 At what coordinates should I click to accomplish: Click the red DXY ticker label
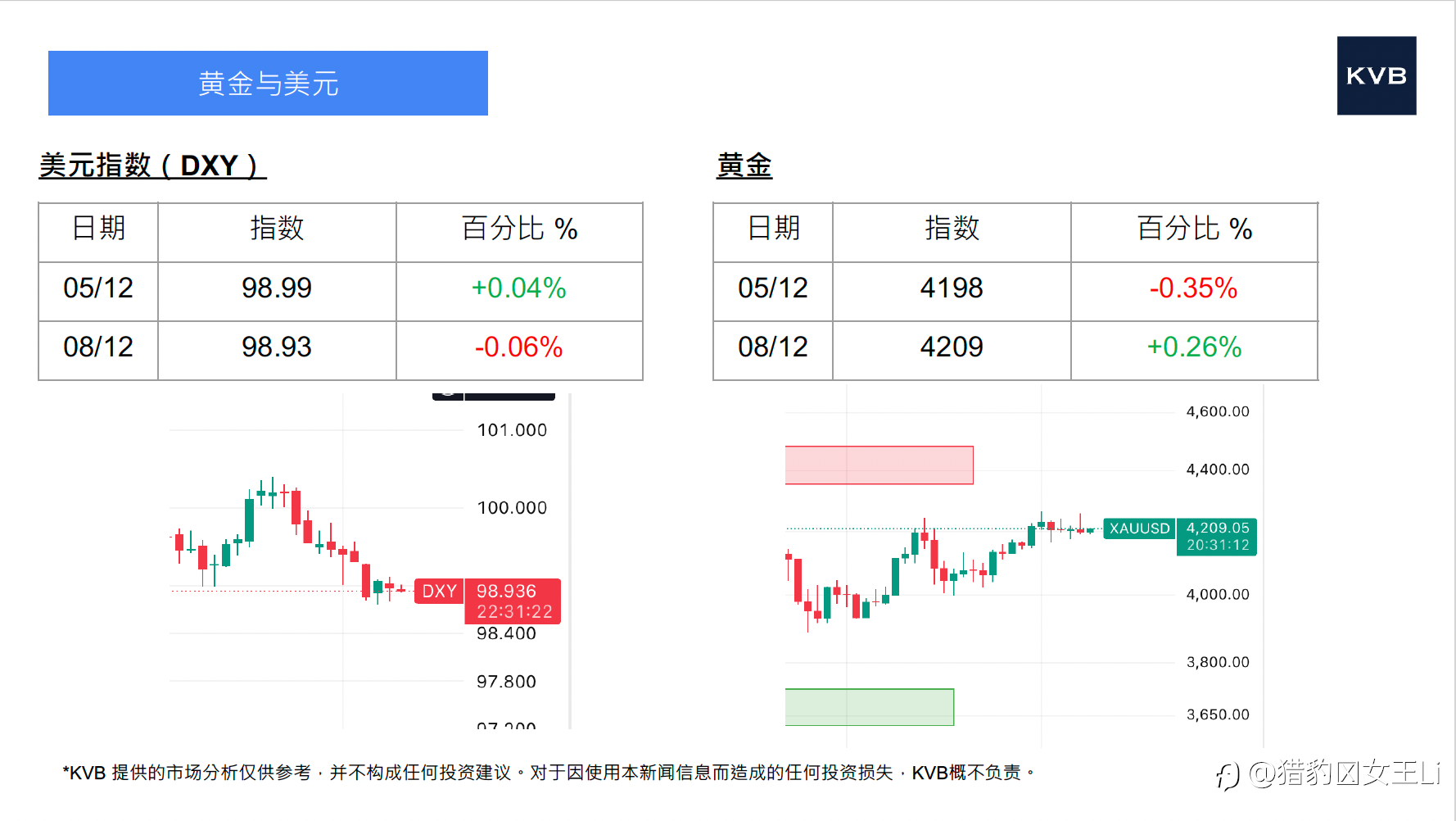(x=439, y=592)
